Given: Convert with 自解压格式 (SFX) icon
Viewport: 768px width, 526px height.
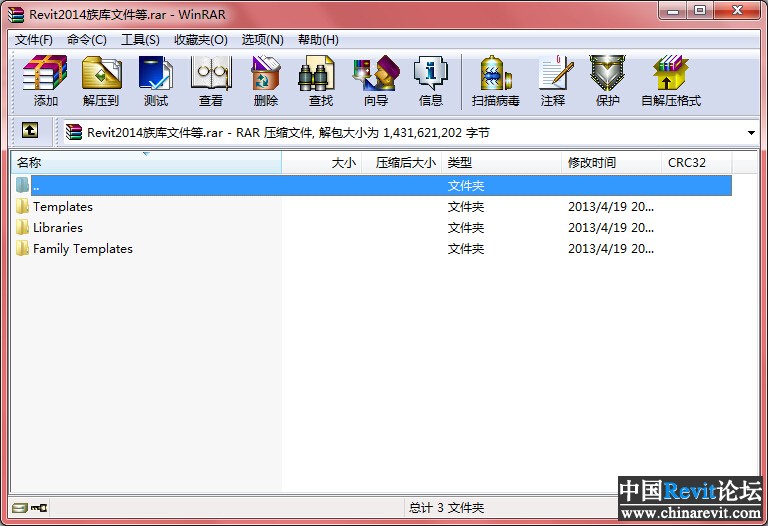Looking at the screenshot, I should [x=671, y=73].
